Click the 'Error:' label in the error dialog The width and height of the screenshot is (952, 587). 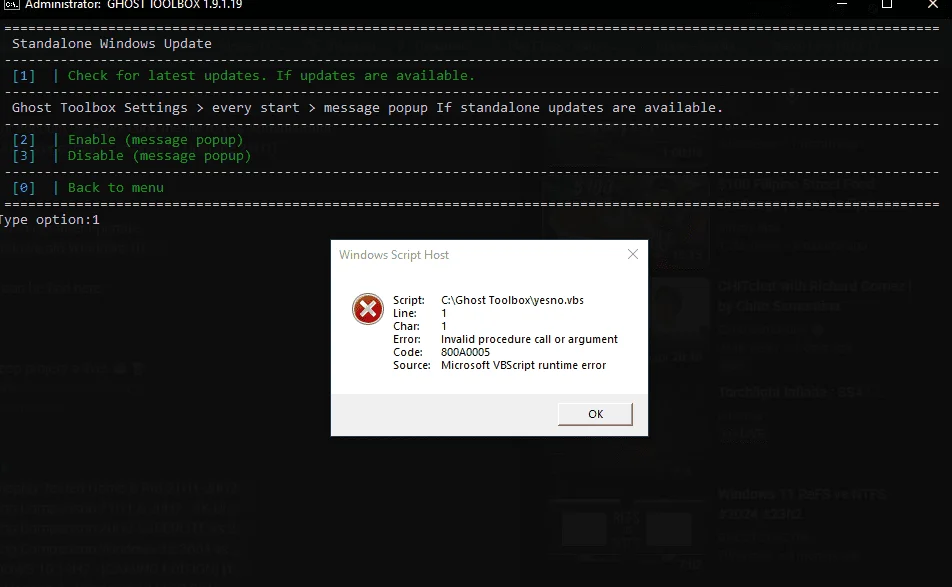pyautogui.click(x=407, y=339)
